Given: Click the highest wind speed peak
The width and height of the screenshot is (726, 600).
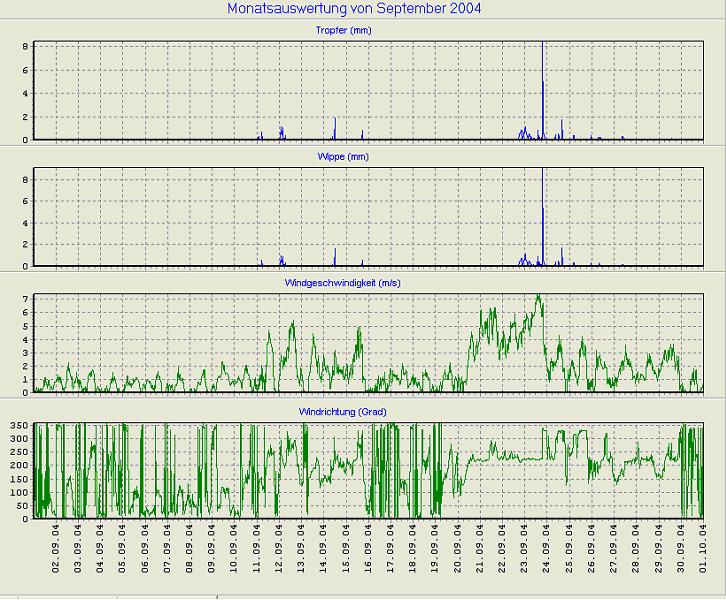Looking at the screenshot, I should [x=538, y=297].
